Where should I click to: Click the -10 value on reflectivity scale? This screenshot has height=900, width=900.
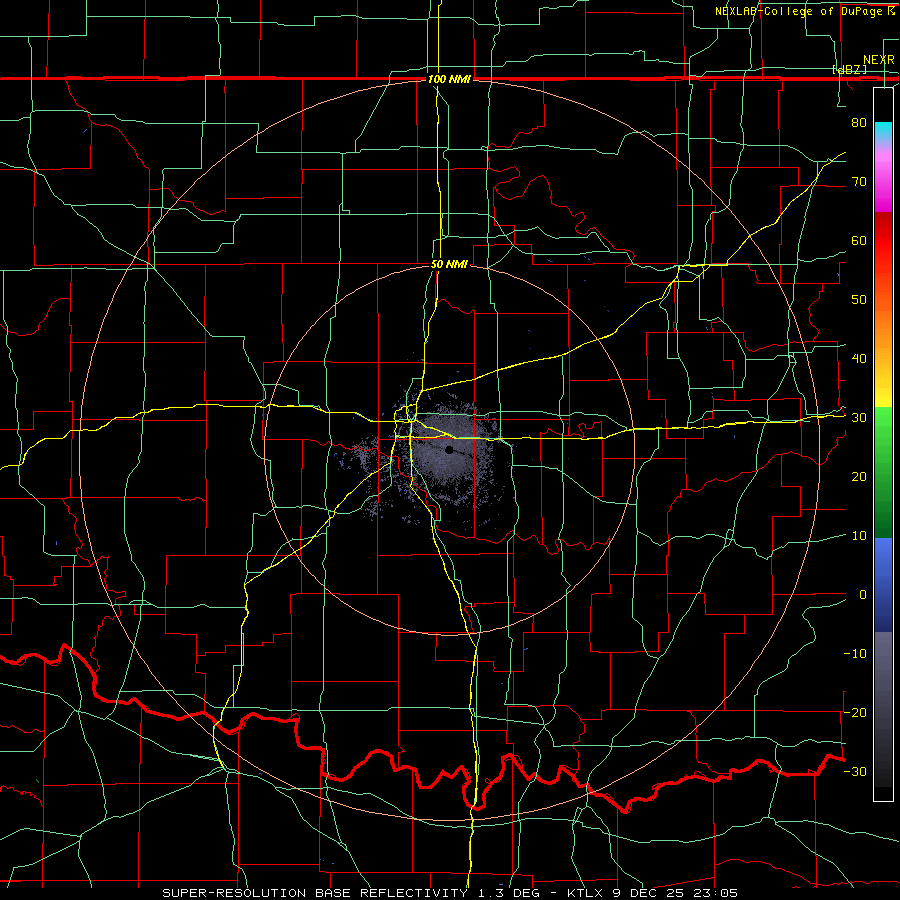pos(855,654)
